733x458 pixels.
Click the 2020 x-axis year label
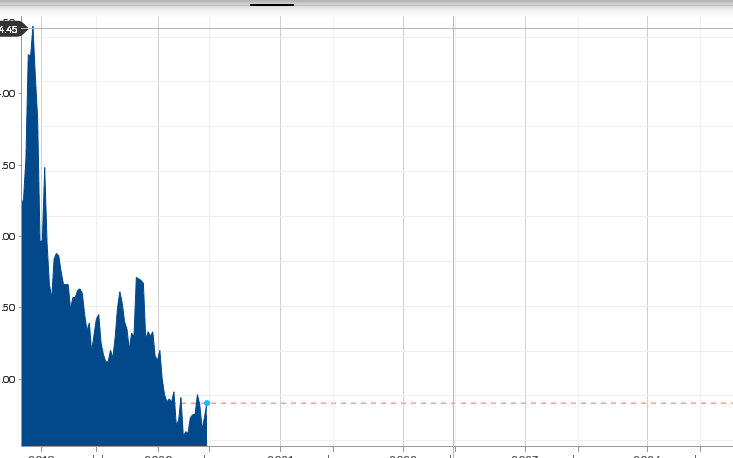(x=158, y=454)
